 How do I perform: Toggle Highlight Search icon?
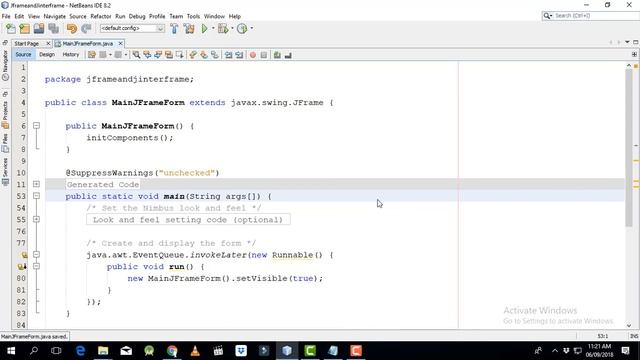(169, 55)
